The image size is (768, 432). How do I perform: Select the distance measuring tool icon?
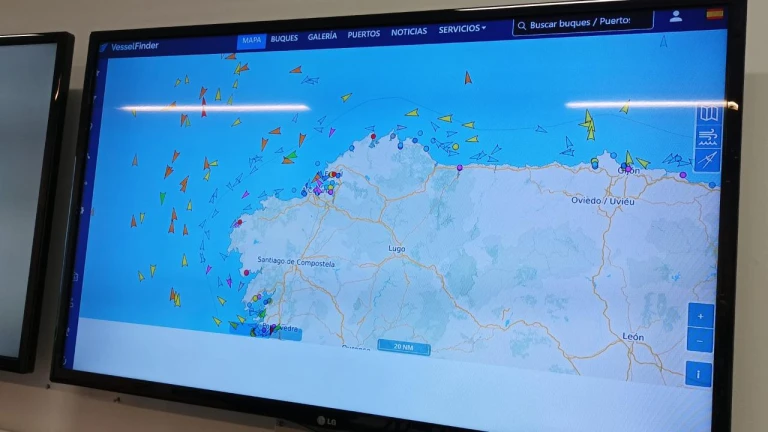pyautogui.click(x=708, y=160)
